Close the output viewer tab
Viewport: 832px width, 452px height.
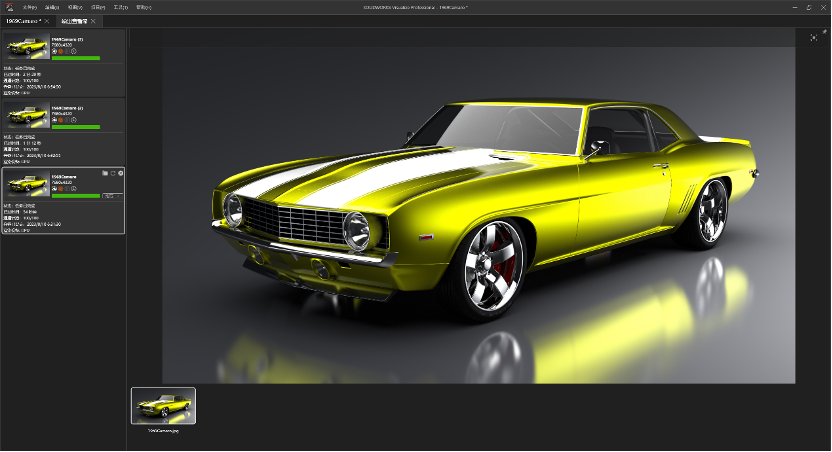(93, 20)
